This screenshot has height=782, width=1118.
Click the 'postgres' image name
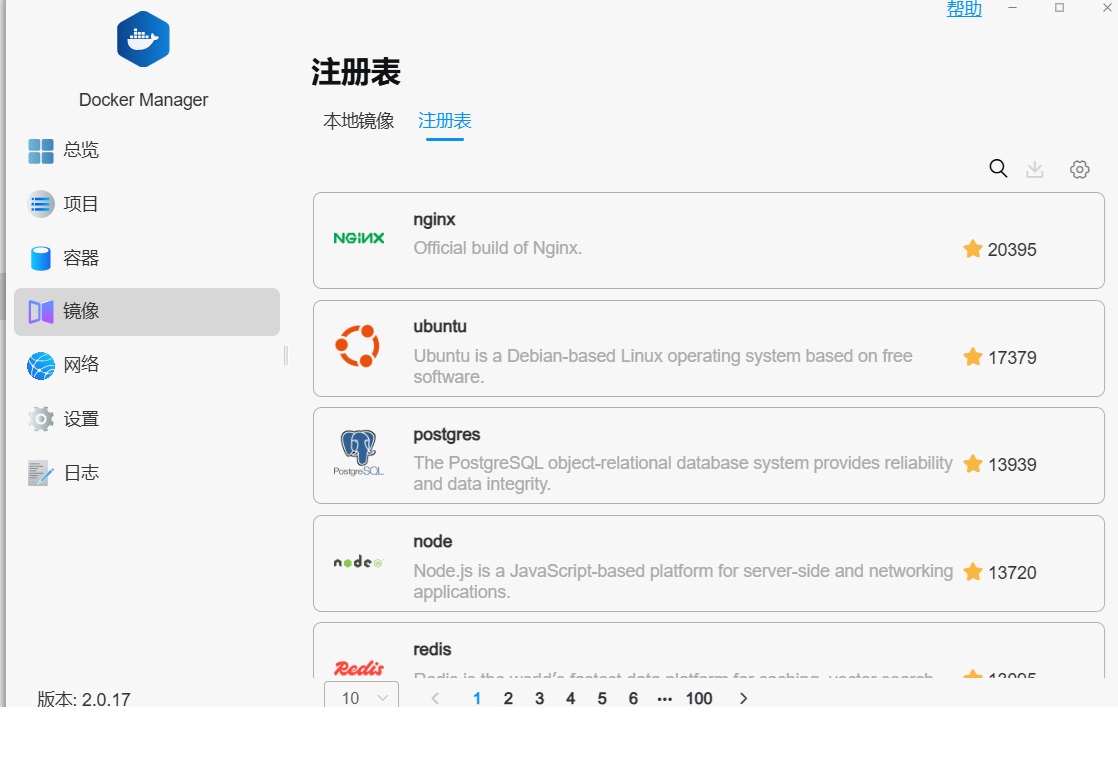(447, 435)
